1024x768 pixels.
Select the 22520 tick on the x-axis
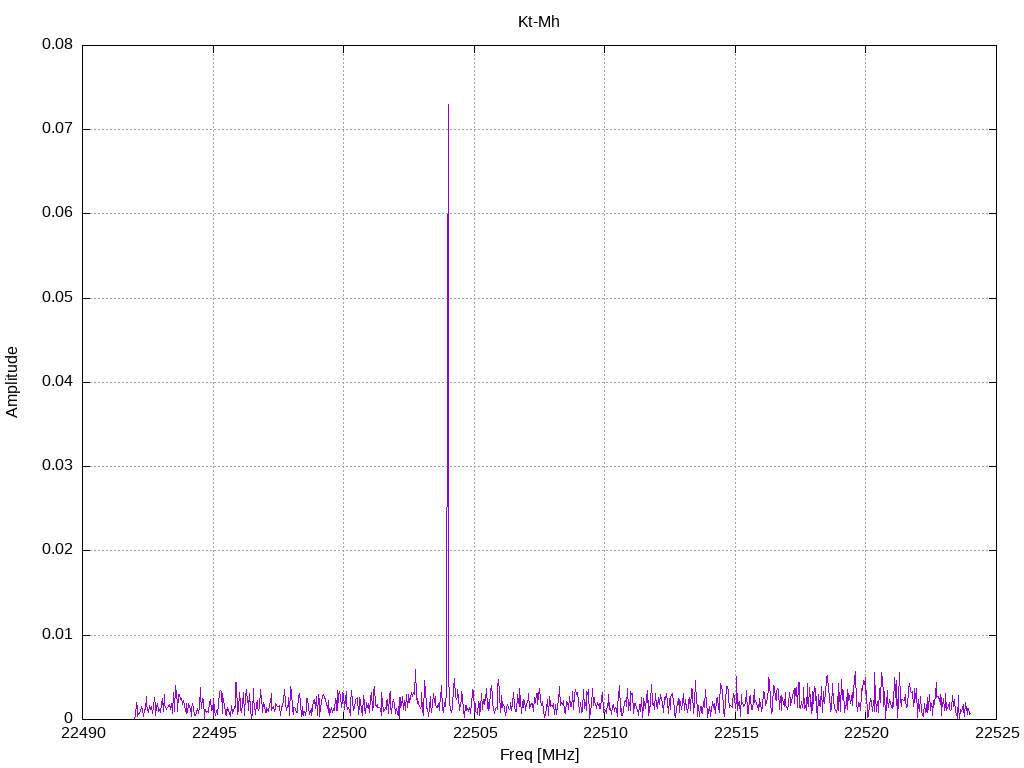(x=866, y=734)
